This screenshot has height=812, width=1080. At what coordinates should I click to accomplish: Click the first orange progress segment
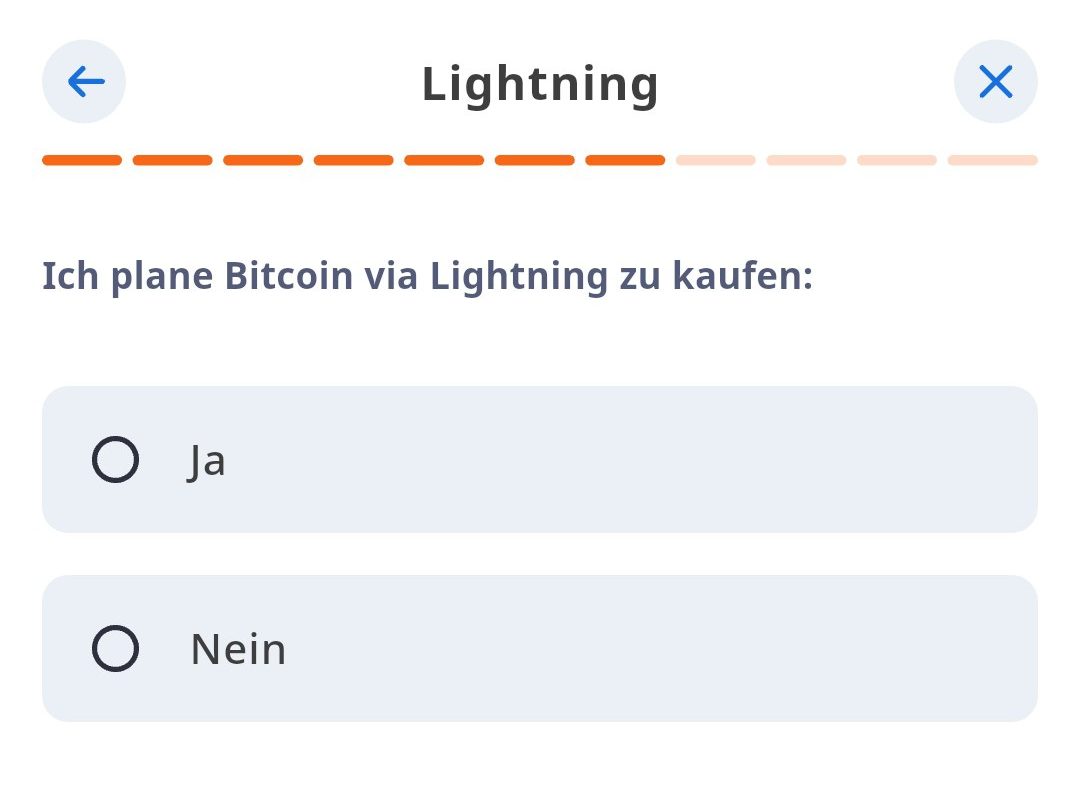[82, 160]
